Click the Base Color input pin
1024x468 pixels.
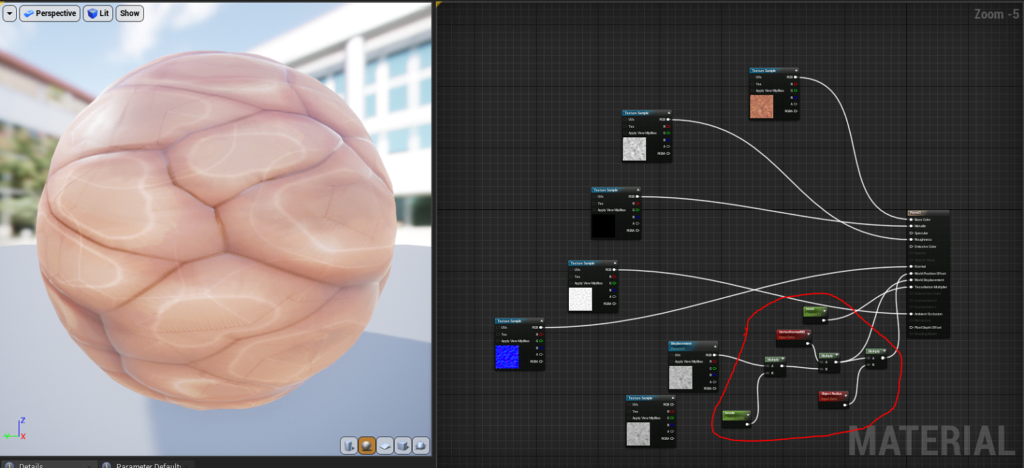click(x=912, y=219)
